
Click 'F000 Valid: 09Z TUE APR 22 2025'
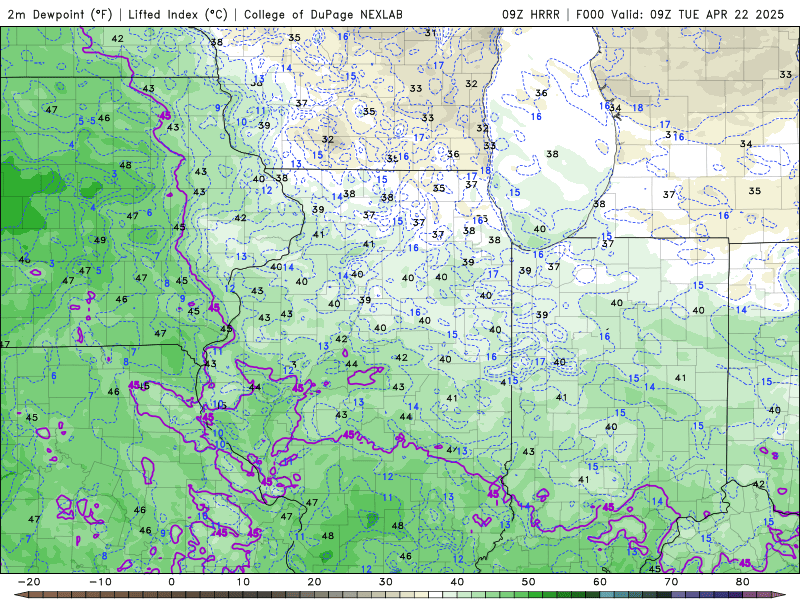click(x=680, y=14)
